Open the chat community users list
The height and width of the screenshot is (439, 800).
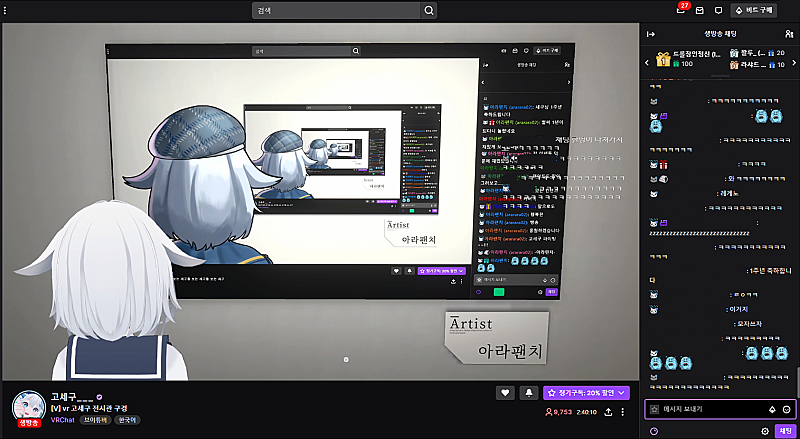pyautogui.click(x=790, y=34)
